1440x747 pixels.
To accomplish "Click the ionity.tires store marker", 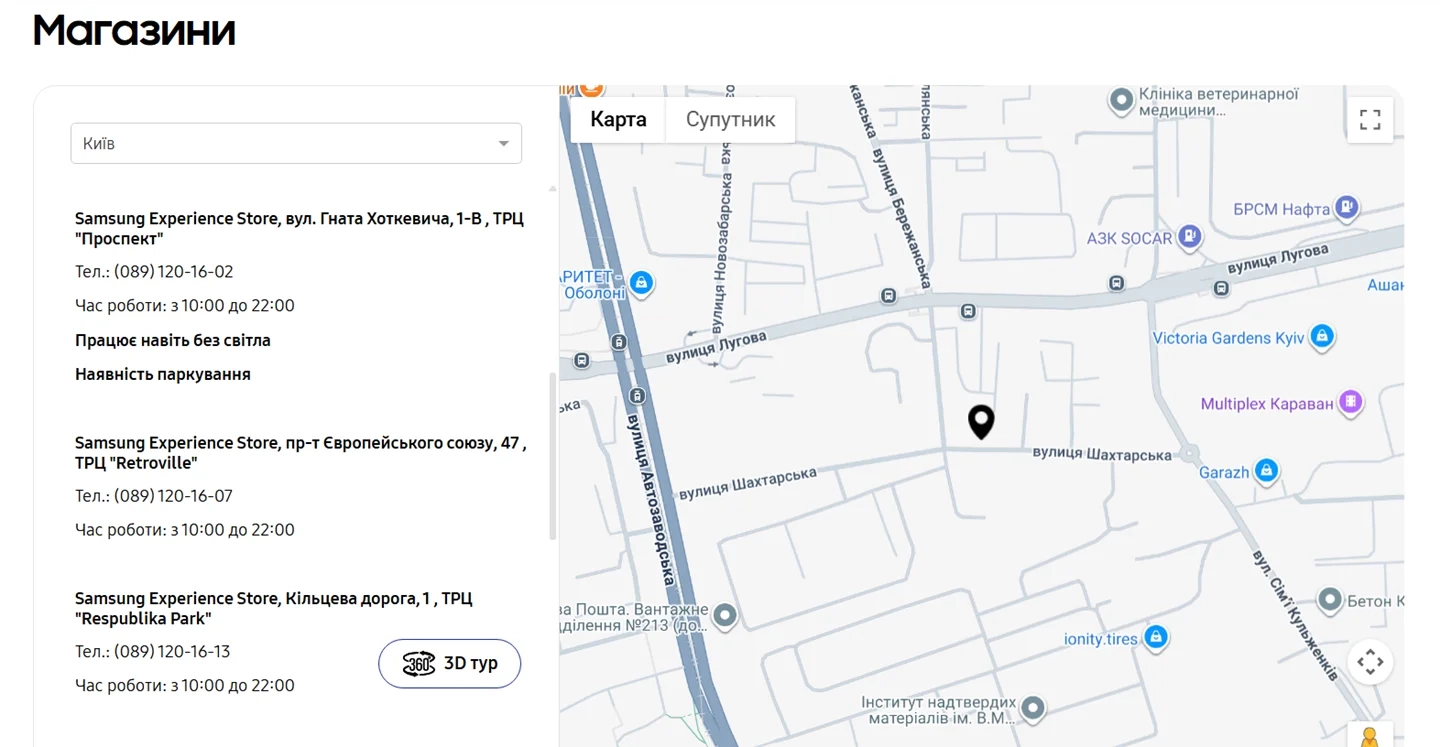I will click(x=1156, y=637).
